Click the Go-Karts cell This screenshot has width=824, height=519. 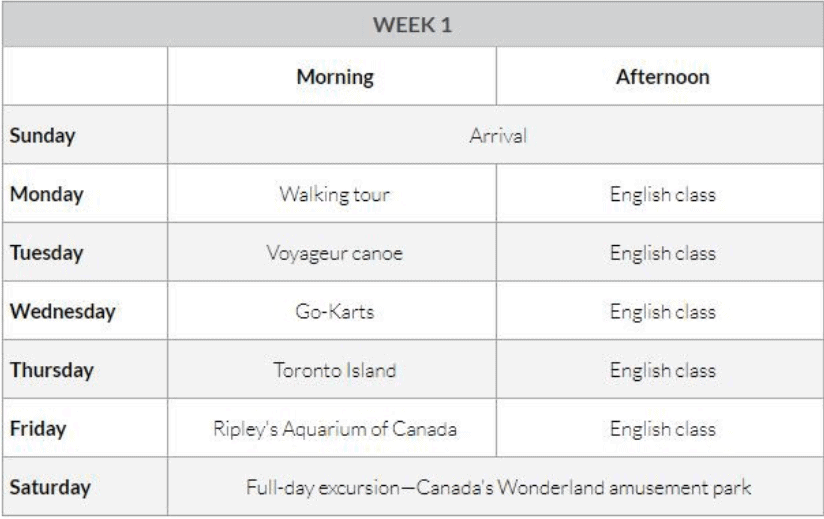point(335,312)
